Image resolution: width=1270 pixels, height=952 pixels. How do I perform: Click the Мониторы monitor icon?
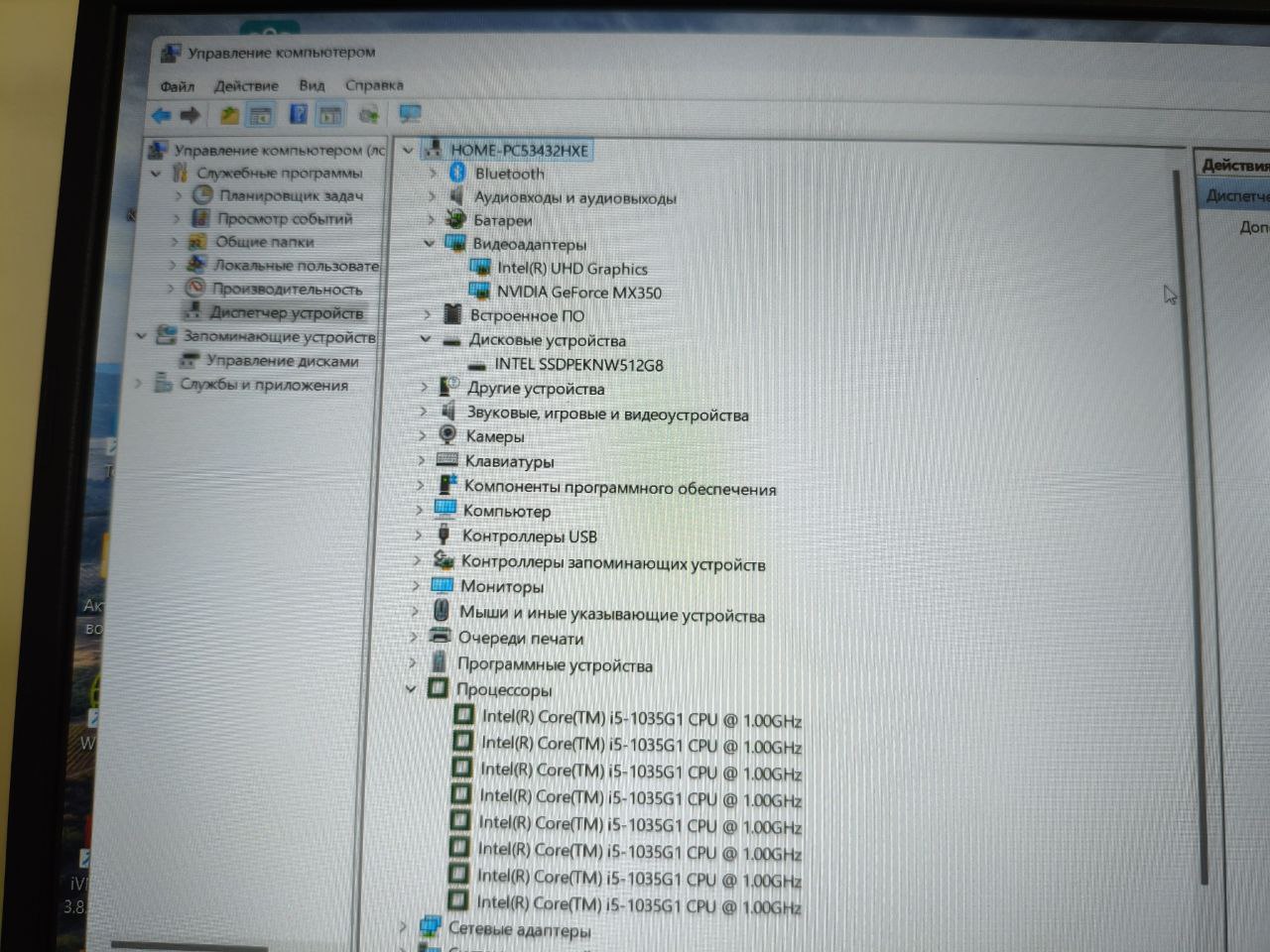pos(443,585)
